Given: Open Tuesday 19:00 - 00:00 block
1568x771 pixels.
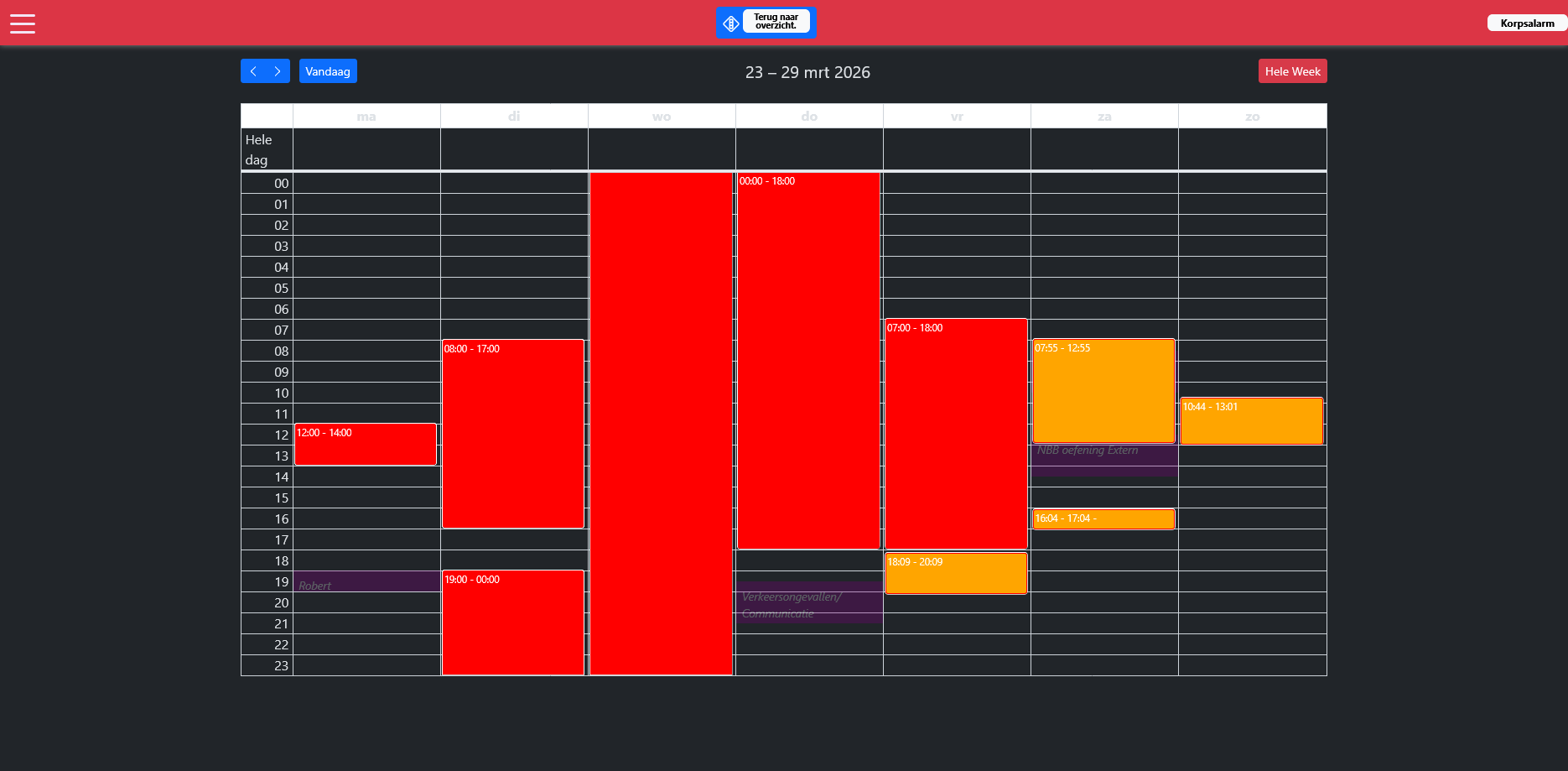Looking at the screenshot, I should tap(513, 623).
